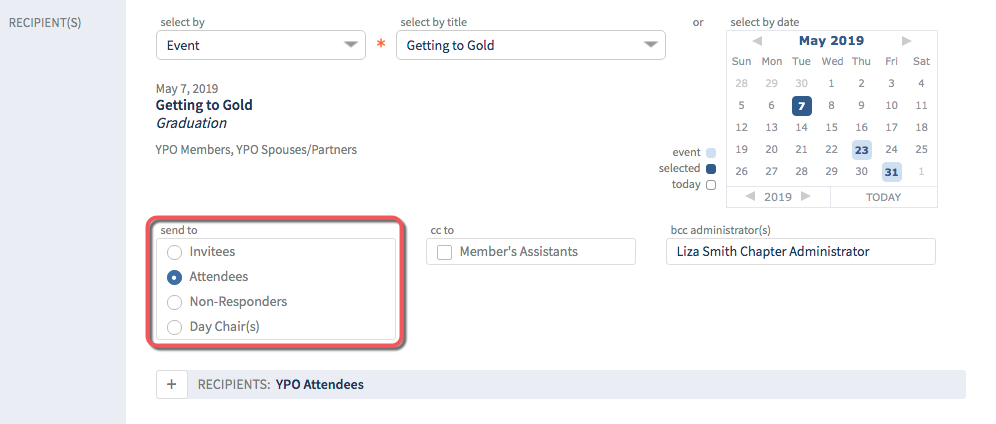
Task: Go to previous month in calendar
Action: (757, 41)
